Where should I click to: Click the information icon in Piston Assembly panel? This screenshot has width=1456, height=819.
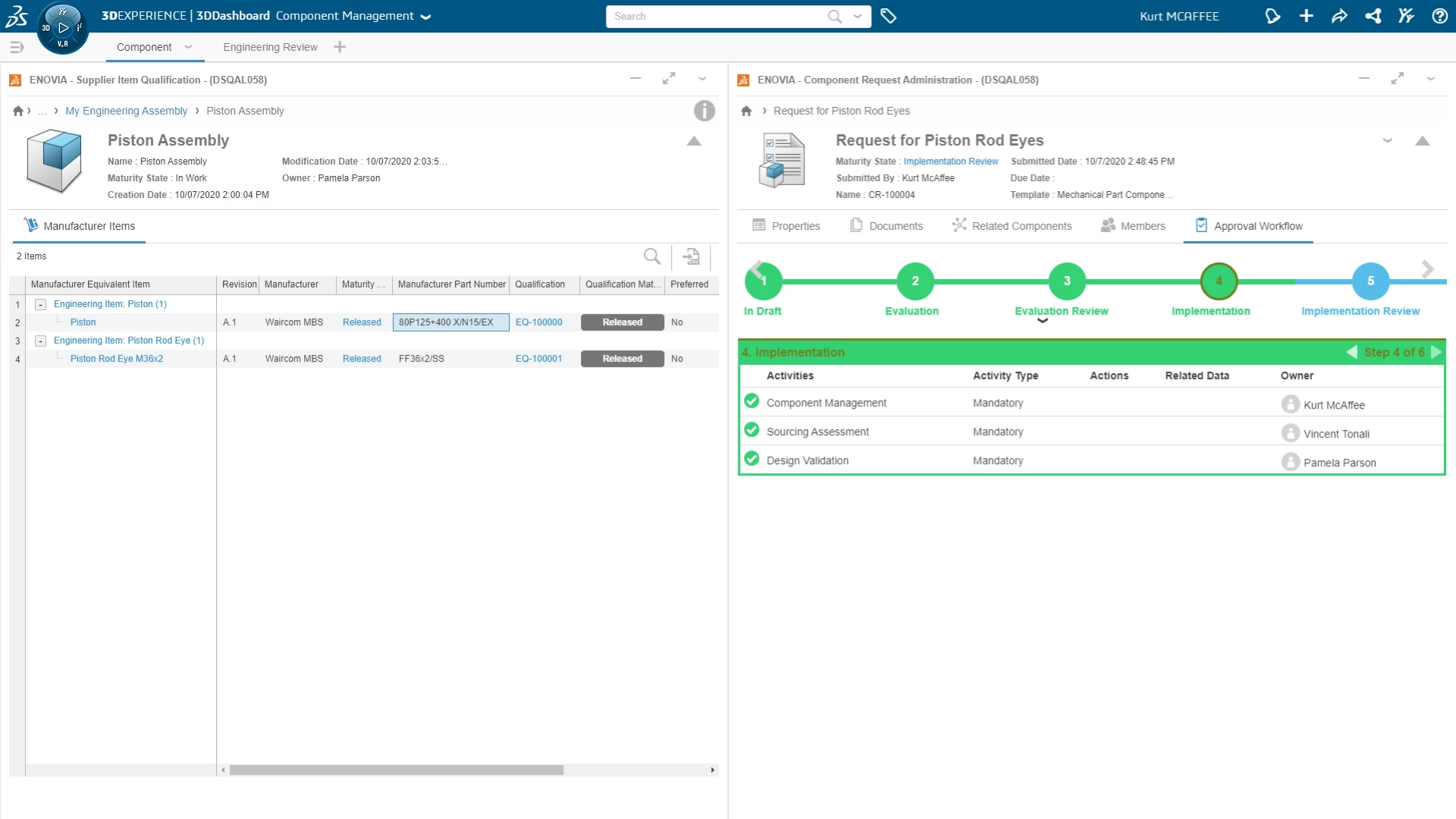coord(704,111)
